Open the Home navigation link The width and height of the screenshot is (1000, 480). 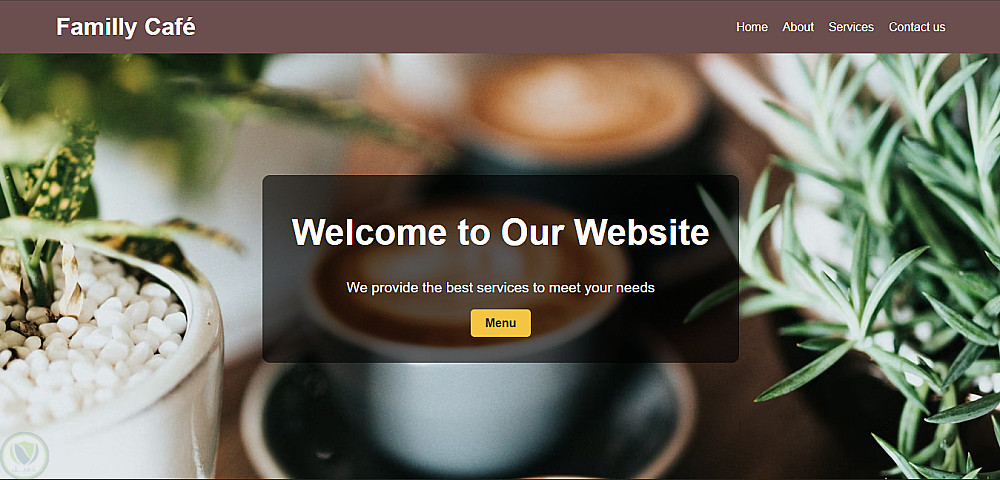pos(752,27)
